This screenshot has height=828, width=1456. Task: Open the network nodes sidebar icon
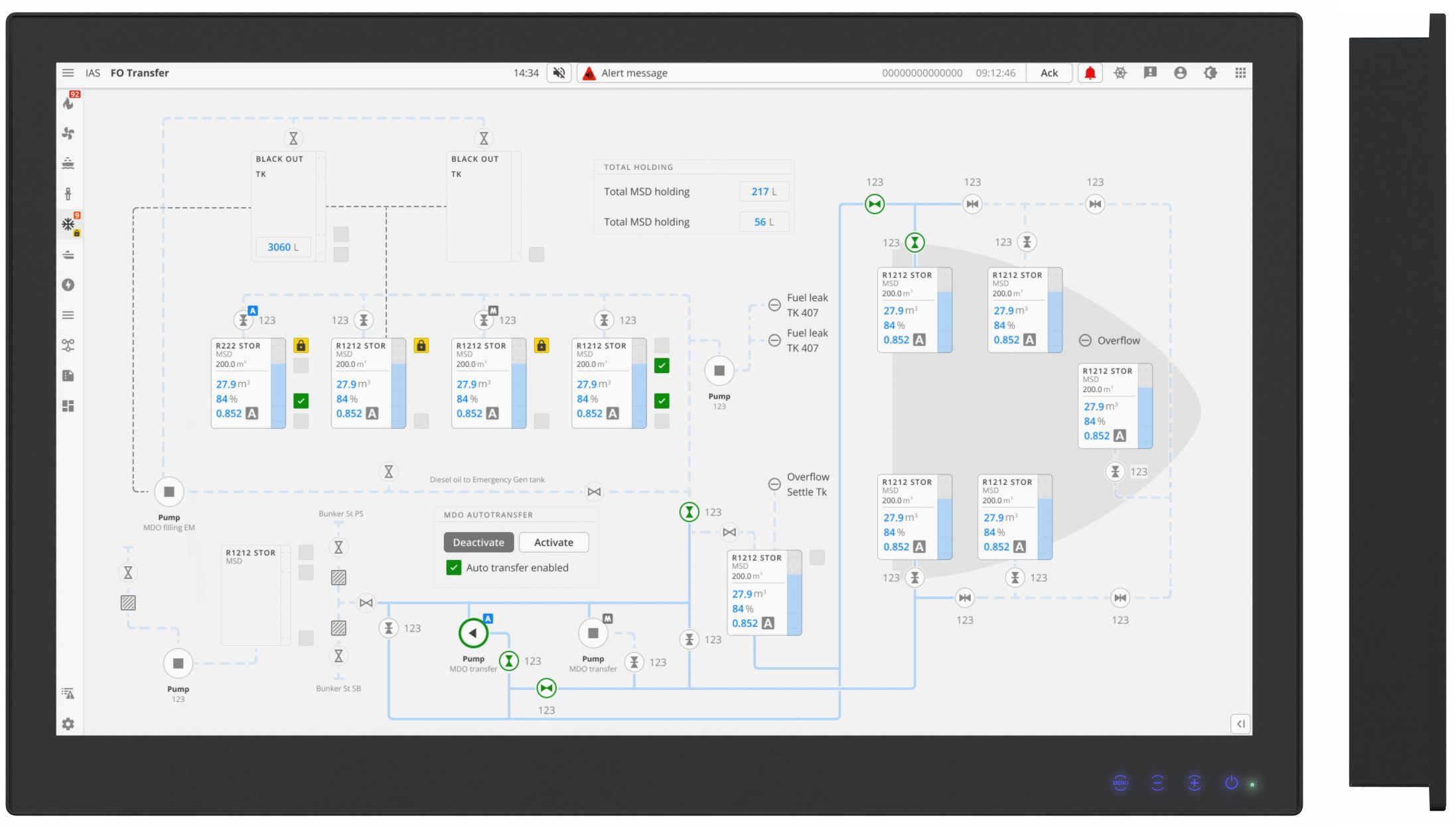click(x=68, y=345)
